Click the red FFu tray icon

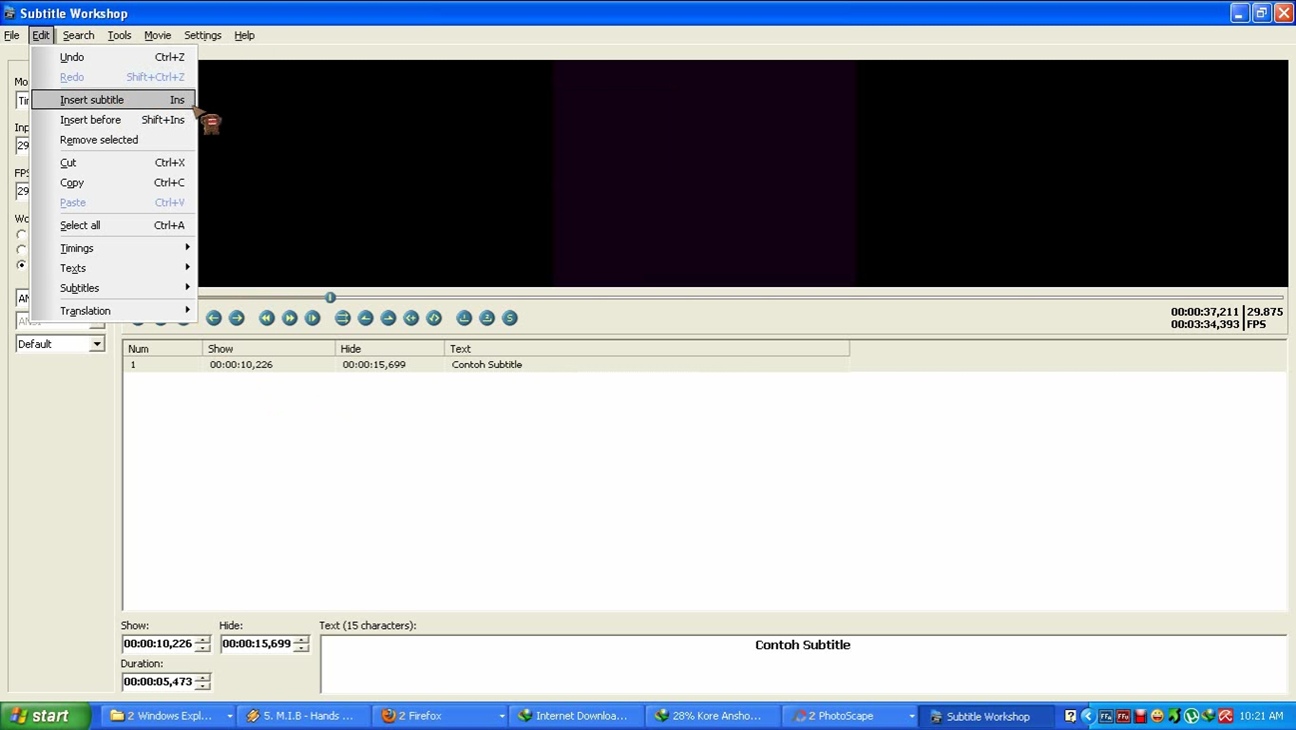tap(1123, 717)
